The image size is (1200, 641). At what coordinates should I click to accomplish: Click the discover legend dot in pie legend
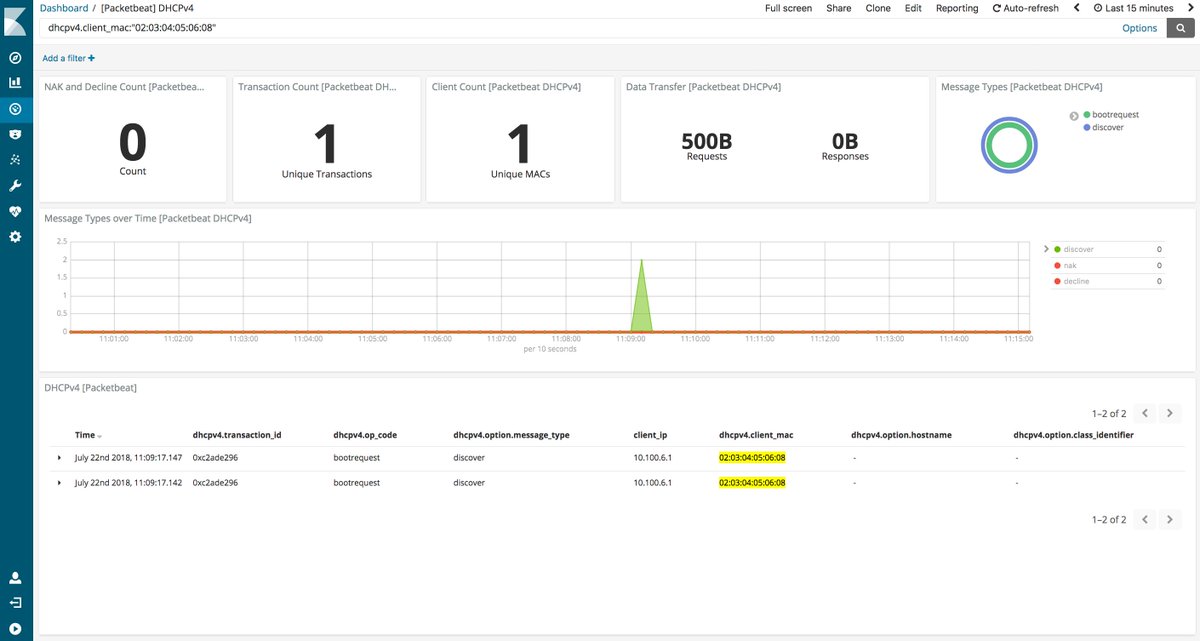coord(1087,128)
